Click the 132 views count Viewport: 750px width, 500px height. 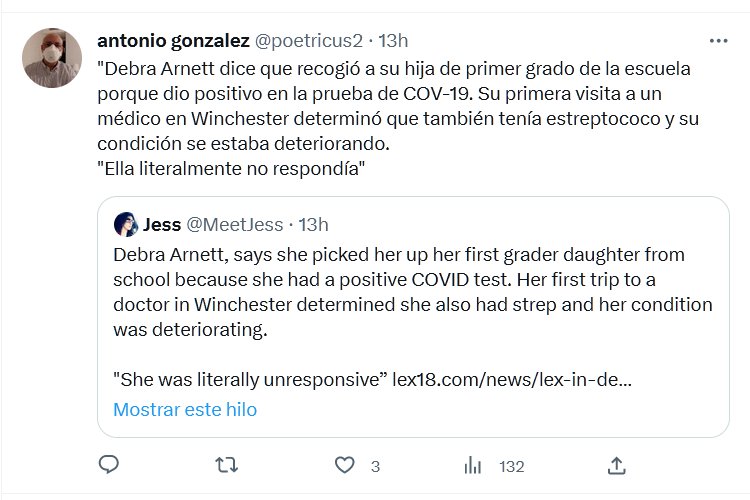(512, 466)
